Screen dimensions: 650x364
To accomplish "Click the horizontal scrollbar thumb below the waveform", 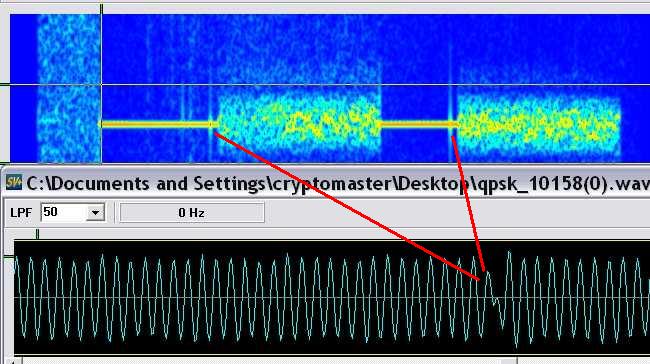I will (269, 361).
